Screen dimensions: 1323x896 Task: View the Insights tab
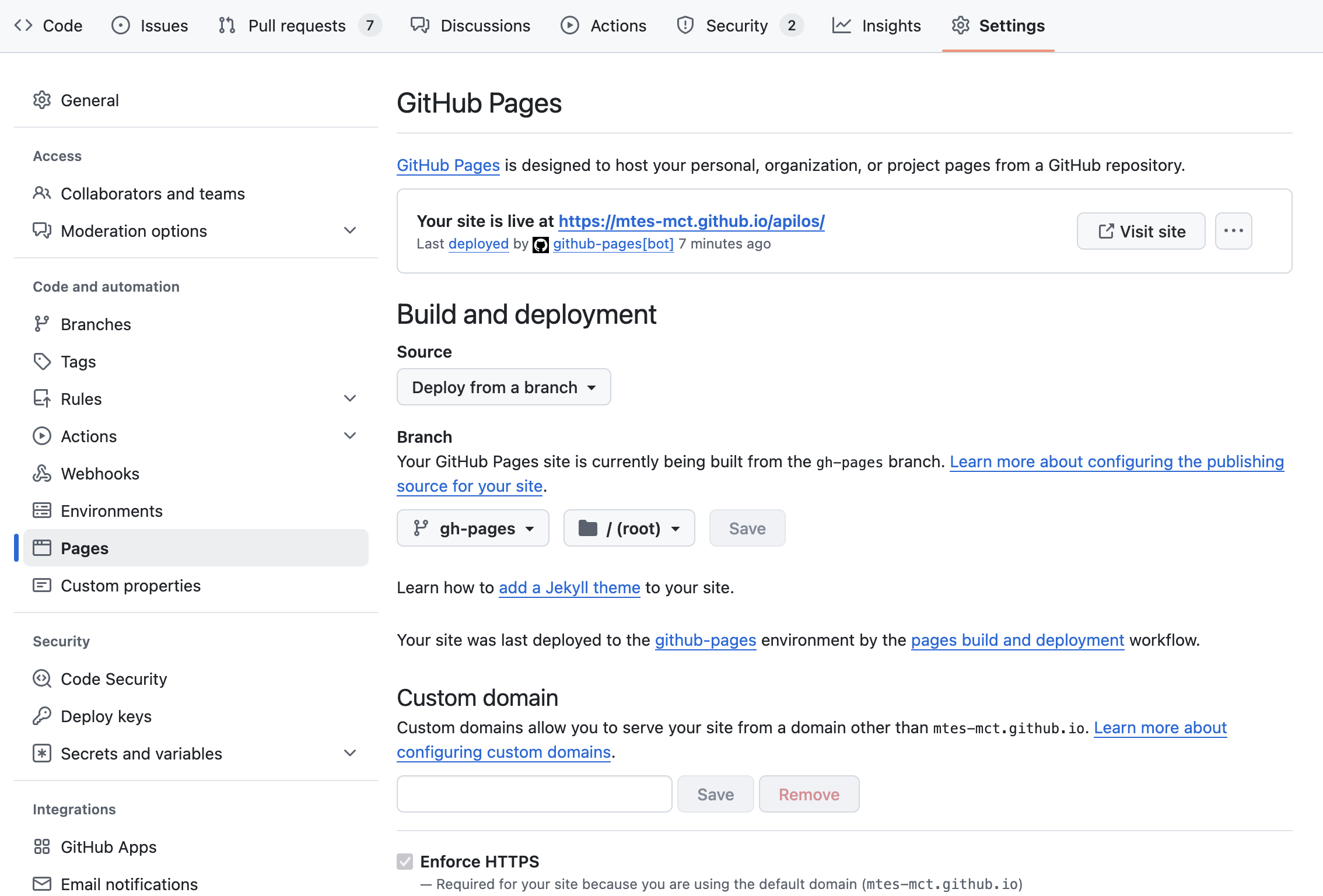tap(877, 26)
